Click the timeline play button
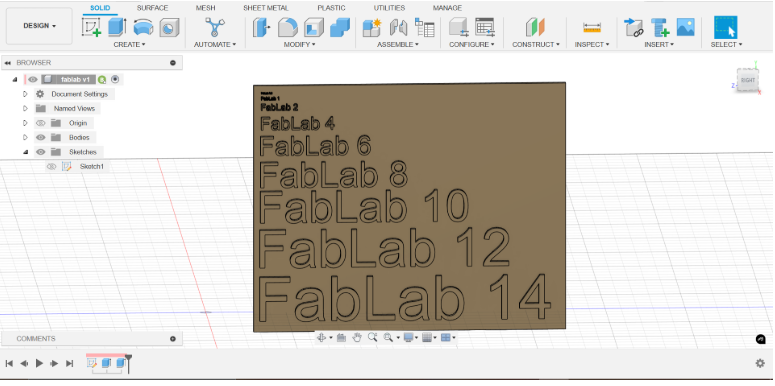The height and width of the screenshot is (386, 775). (39, 363)
